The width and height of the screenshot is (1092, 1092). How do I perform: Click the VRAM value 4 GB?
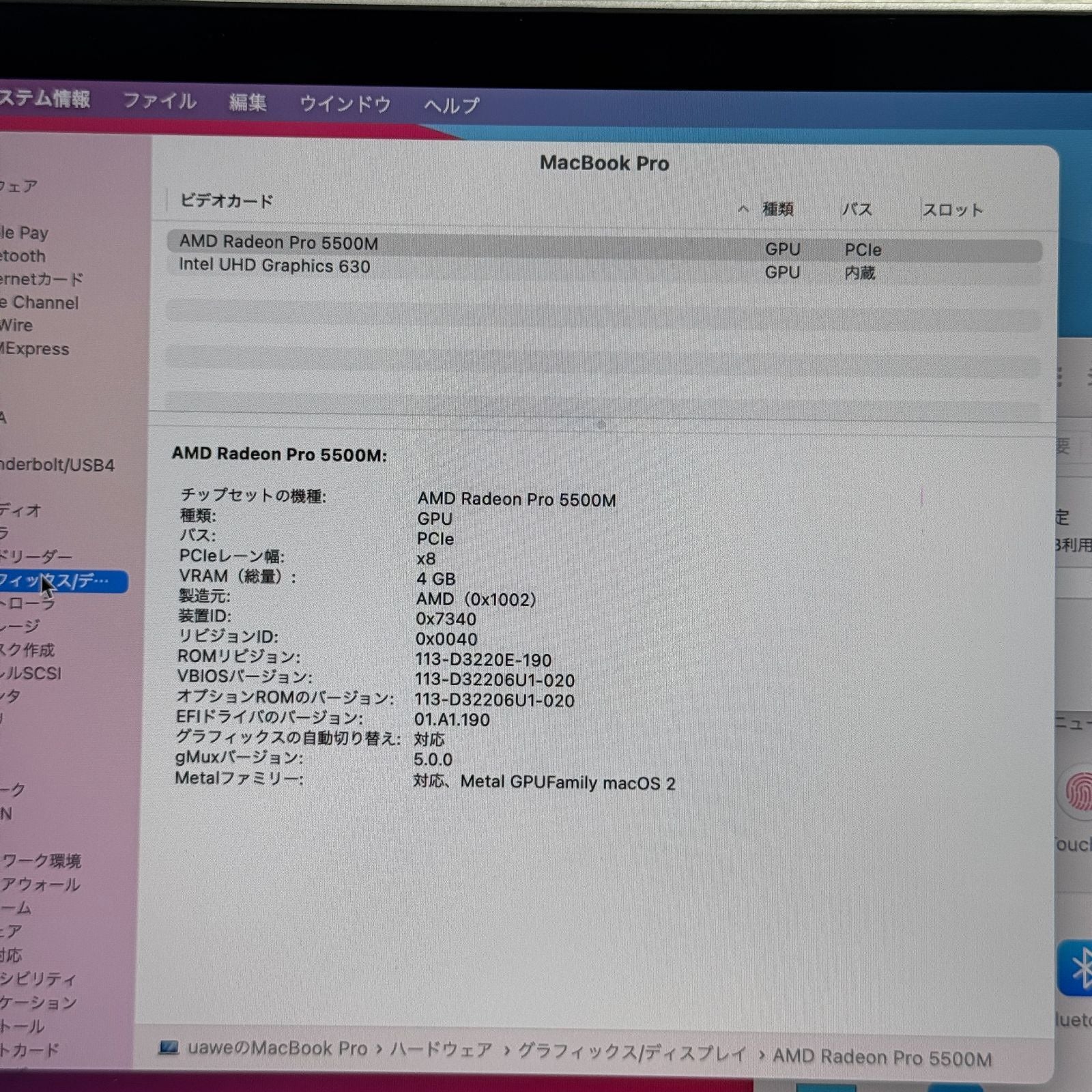[x=436, y=579]
